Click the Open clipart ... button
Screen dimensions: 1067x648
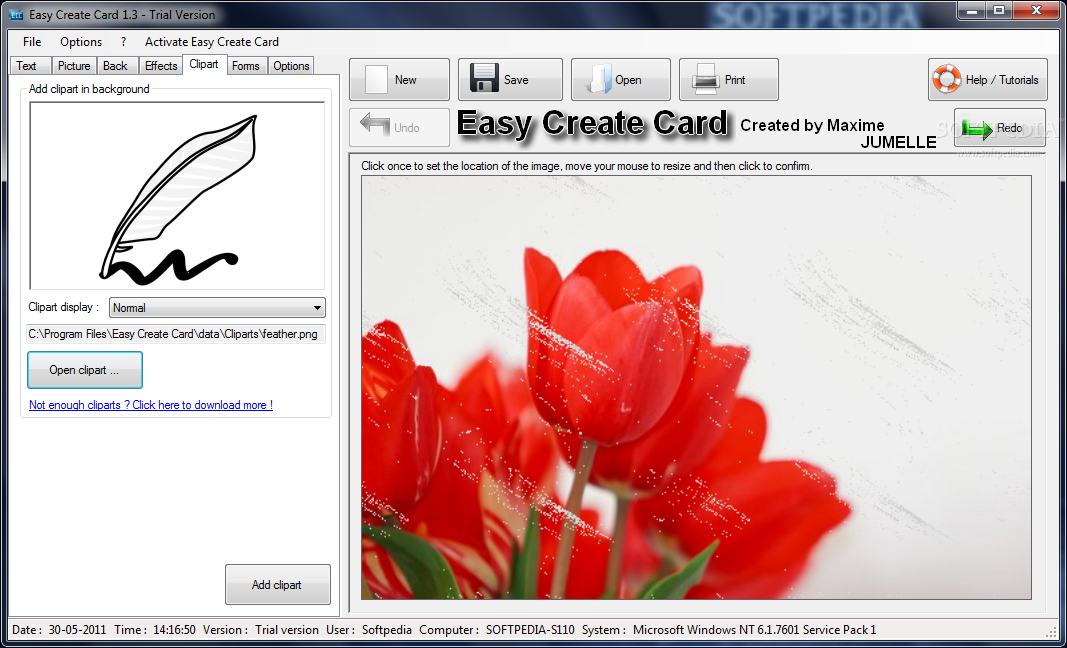coord(84,370)
